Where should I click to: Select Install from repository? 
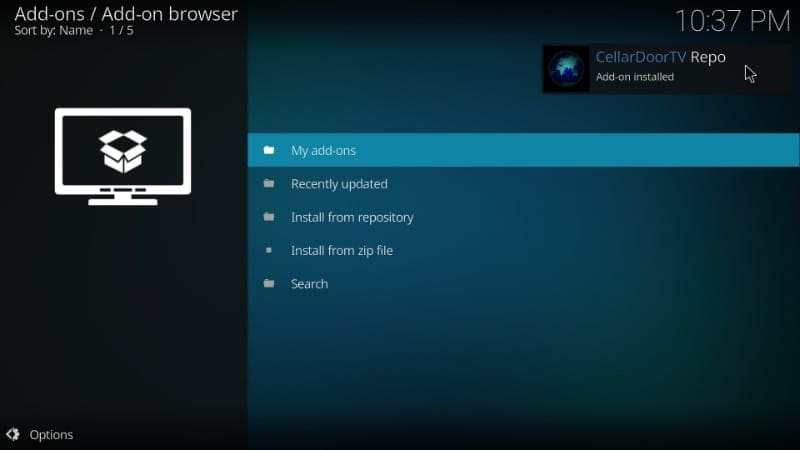(x=523, y=217)
